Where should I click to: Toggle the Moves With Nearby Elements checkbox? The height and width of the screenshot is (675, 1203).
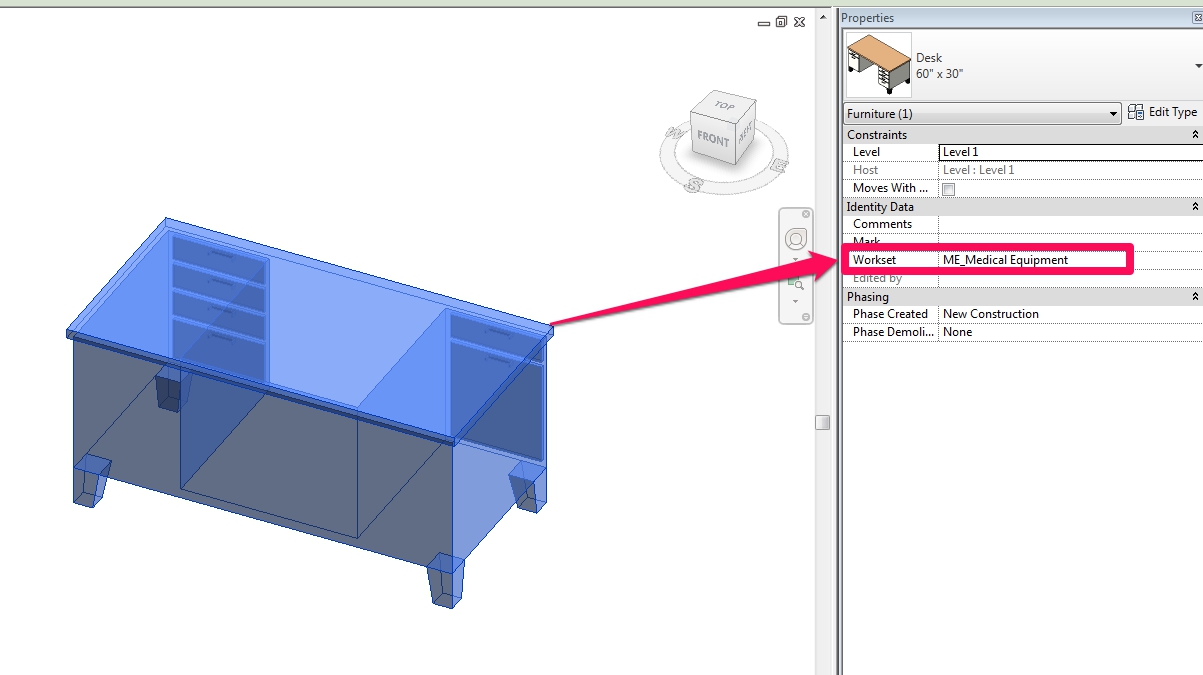pos(948,188)
